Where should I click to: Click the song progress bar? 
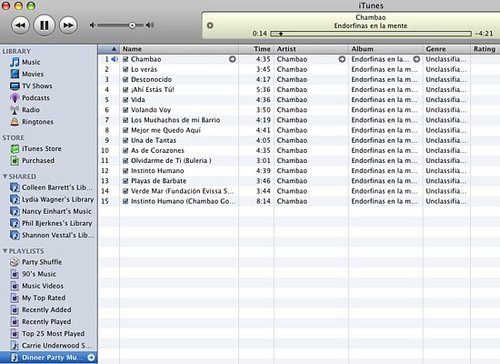click(x=371, y=34)
